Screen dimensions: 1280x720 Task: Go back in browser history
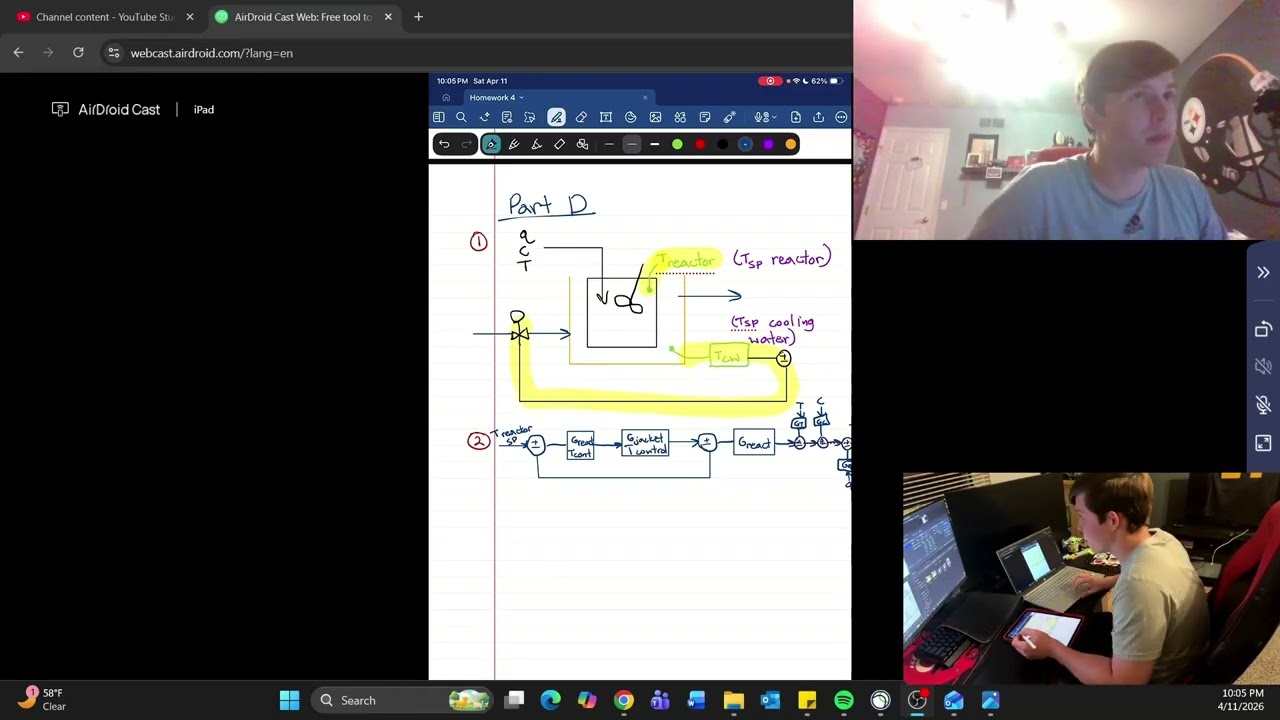(18, 53)
